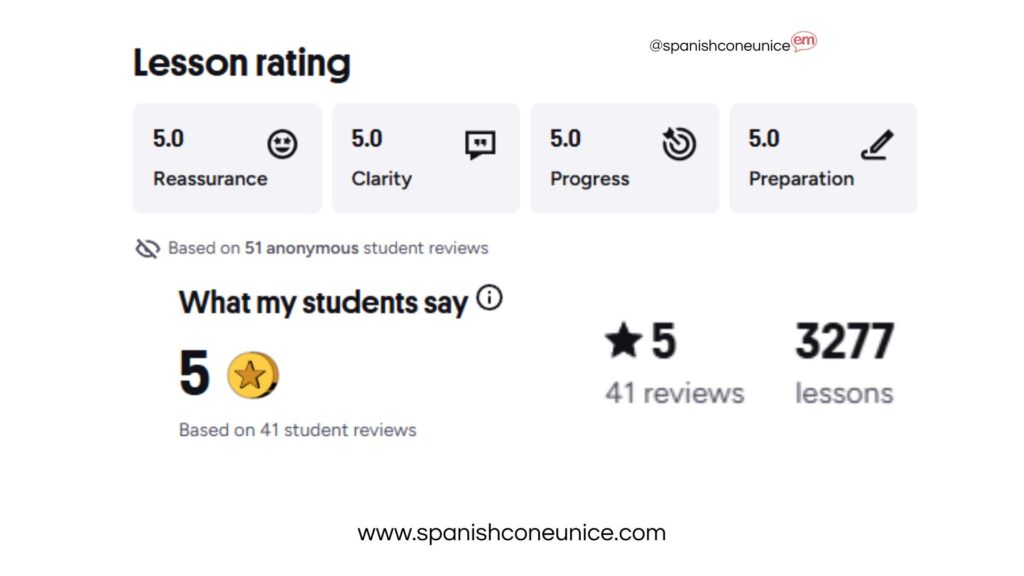The image size is (1024, 576).
Task: Click the 'Lesson rating' heading
Action: tap(242, 63)
